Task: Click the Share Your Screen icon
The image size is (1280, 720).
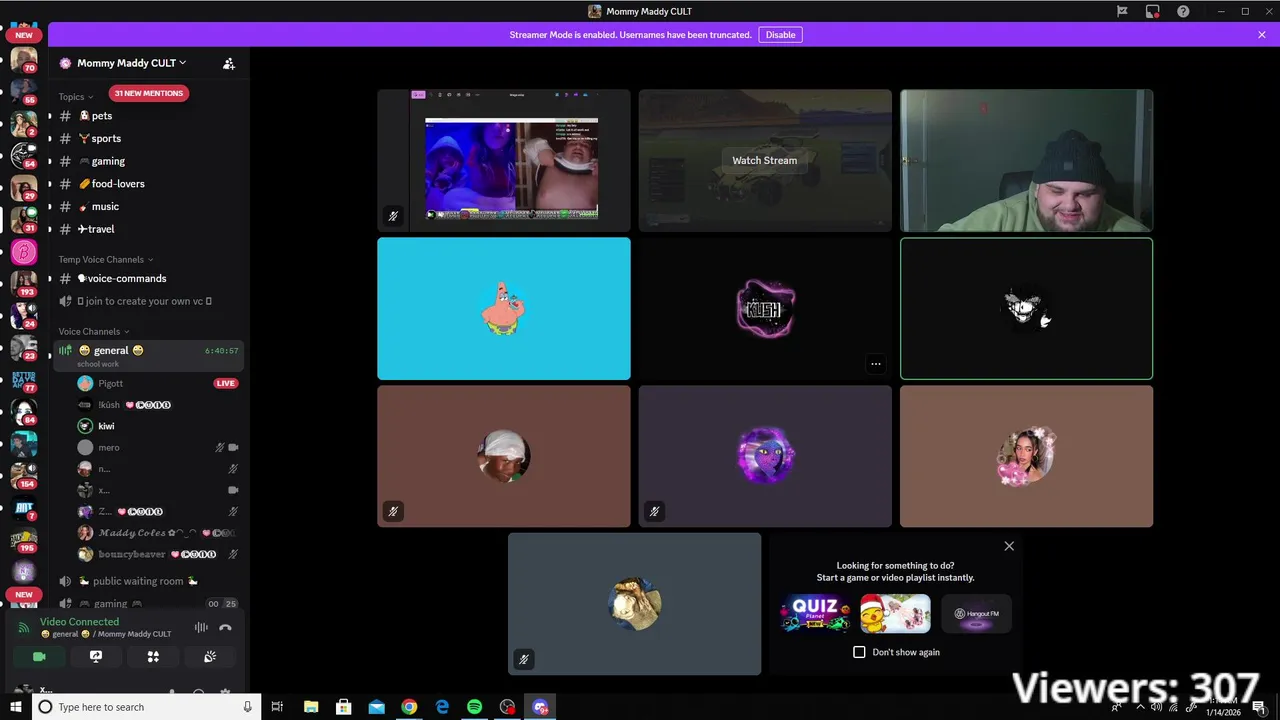Action: coord(96,657)
